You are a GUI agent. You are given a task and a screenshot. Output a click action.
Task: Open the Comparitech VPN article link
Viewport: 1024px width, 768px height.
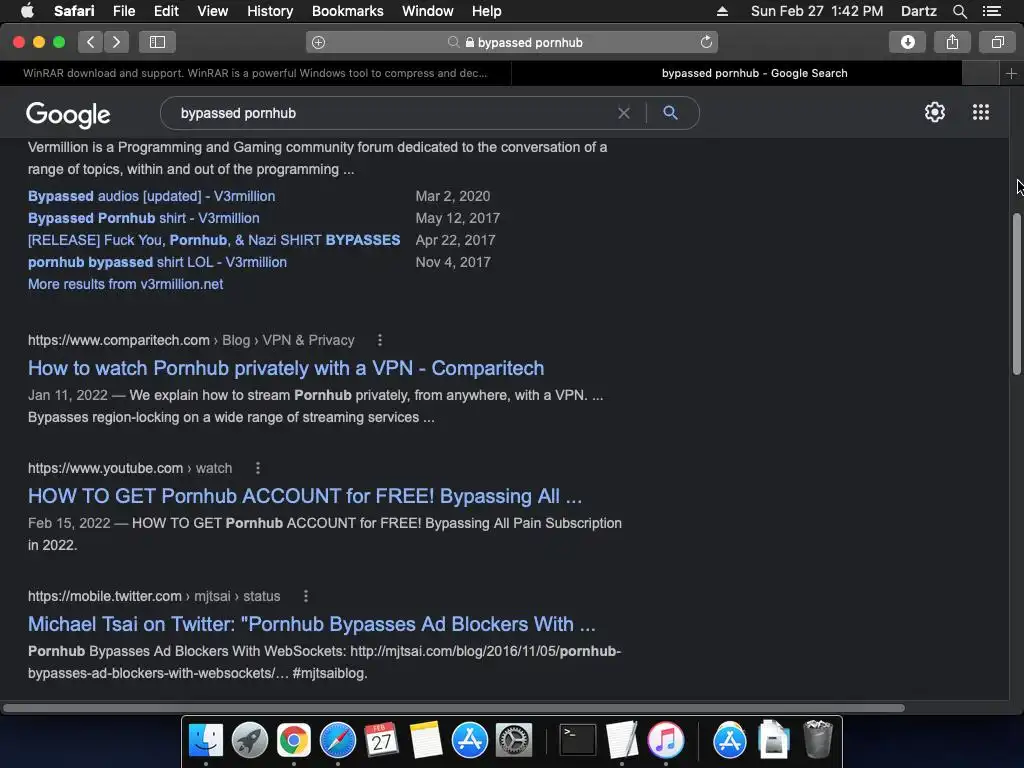(x=285, y=368)
